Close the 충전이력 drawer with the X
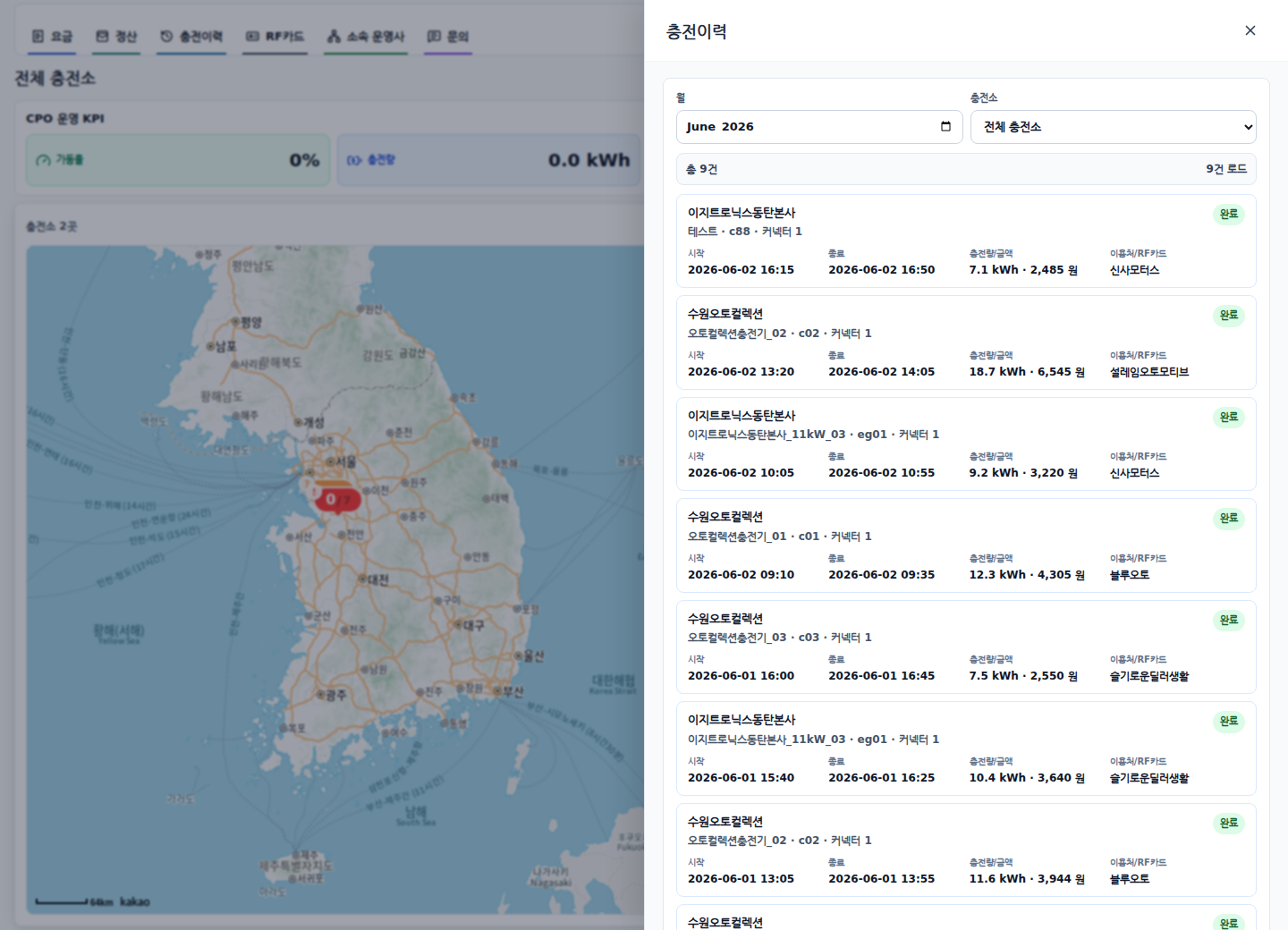 click(x=1250, y=30)
